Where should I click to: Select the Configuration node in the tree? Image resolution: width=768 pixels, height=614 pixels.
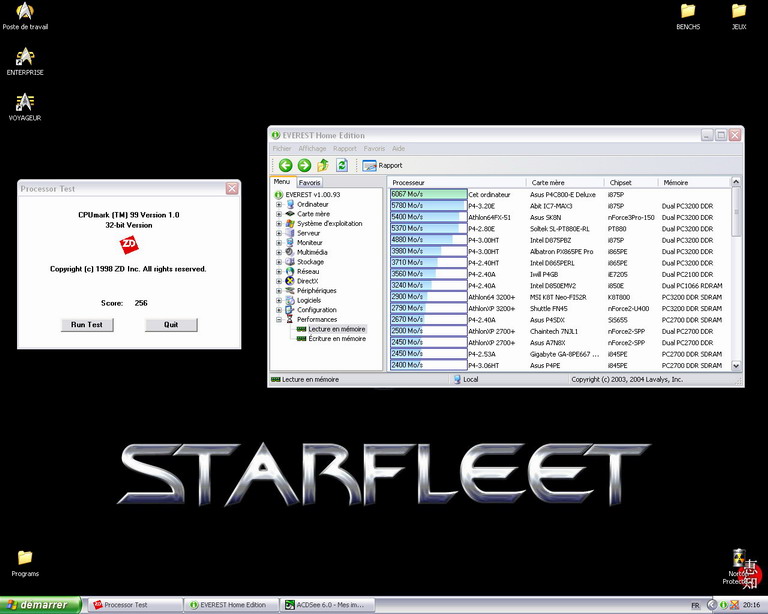316,310
